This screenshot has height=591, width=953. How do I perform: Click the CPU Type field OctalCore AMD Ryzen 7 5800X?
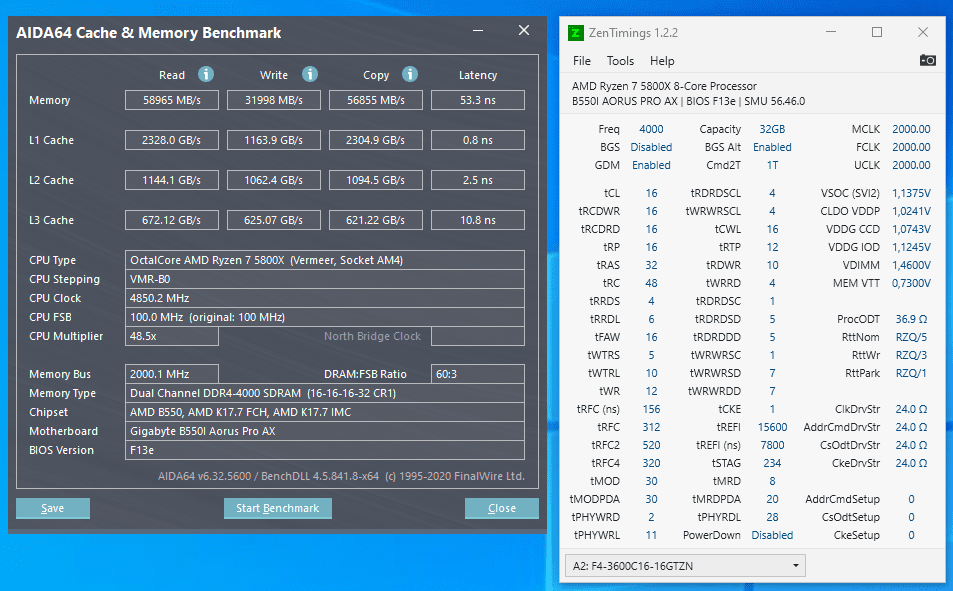pyautogui.click(x=325, y=260)
